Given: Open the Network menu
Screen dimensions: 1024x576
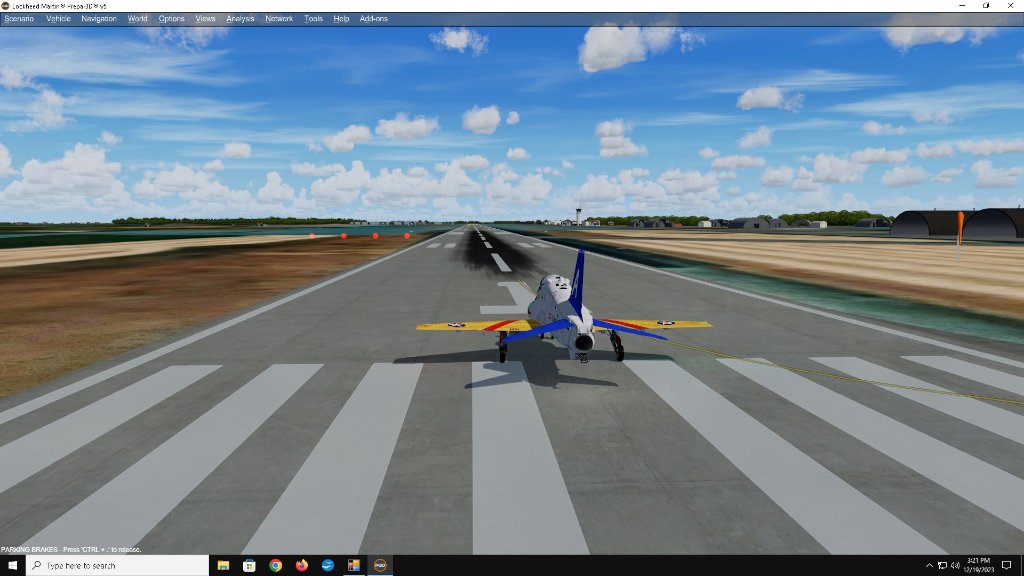Looking at the screenshot, I should coord(279,18).
